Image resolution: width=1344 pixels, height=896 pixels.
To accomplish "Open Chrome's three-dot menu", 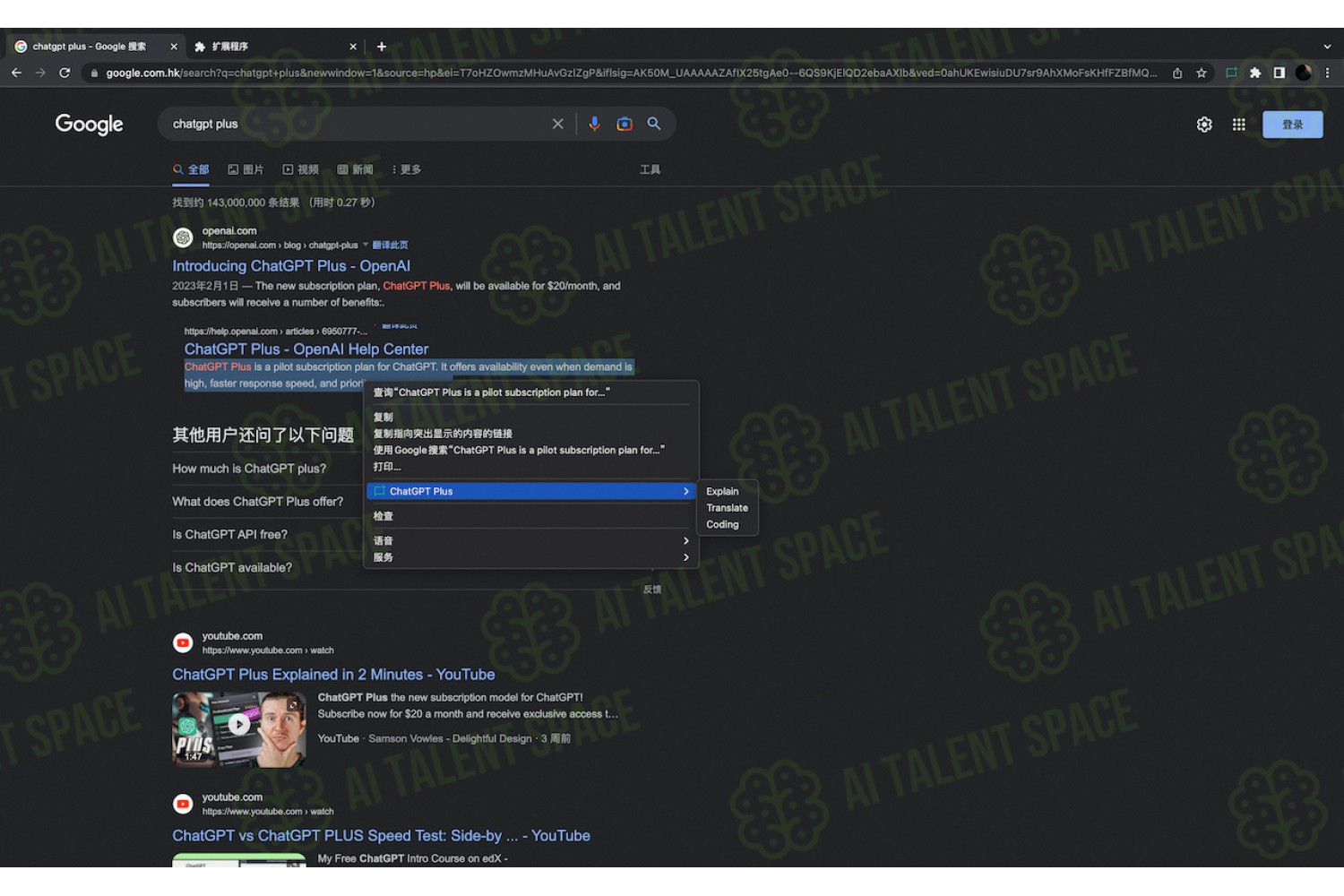I will (x=1327, y=73).
